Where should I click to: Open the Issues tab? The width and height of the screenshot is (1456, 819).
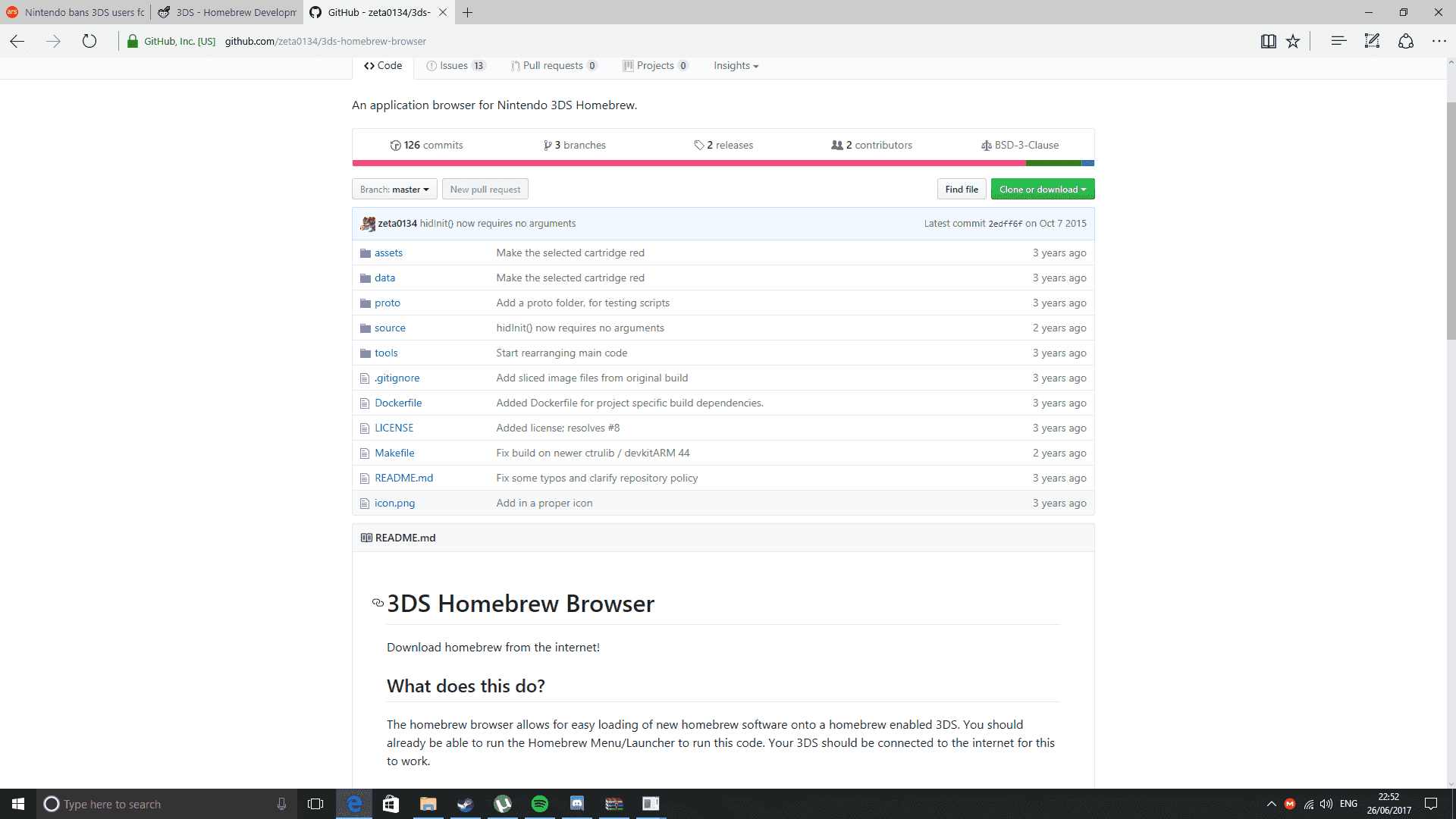tap(455, 66)
